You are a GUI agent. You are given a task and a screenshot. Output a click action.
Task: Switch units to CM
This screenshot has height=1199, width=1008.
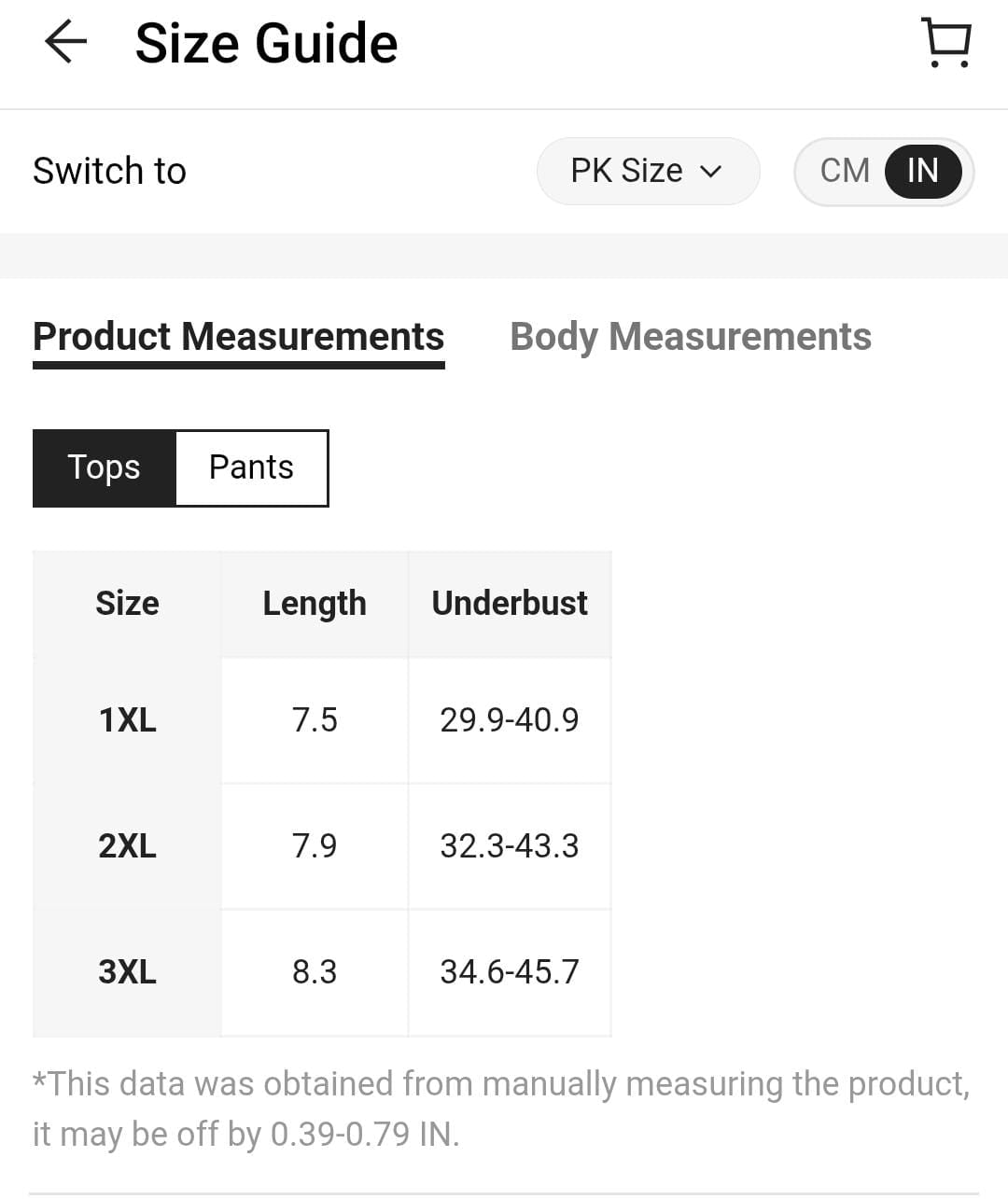click(x=844, y=171)
